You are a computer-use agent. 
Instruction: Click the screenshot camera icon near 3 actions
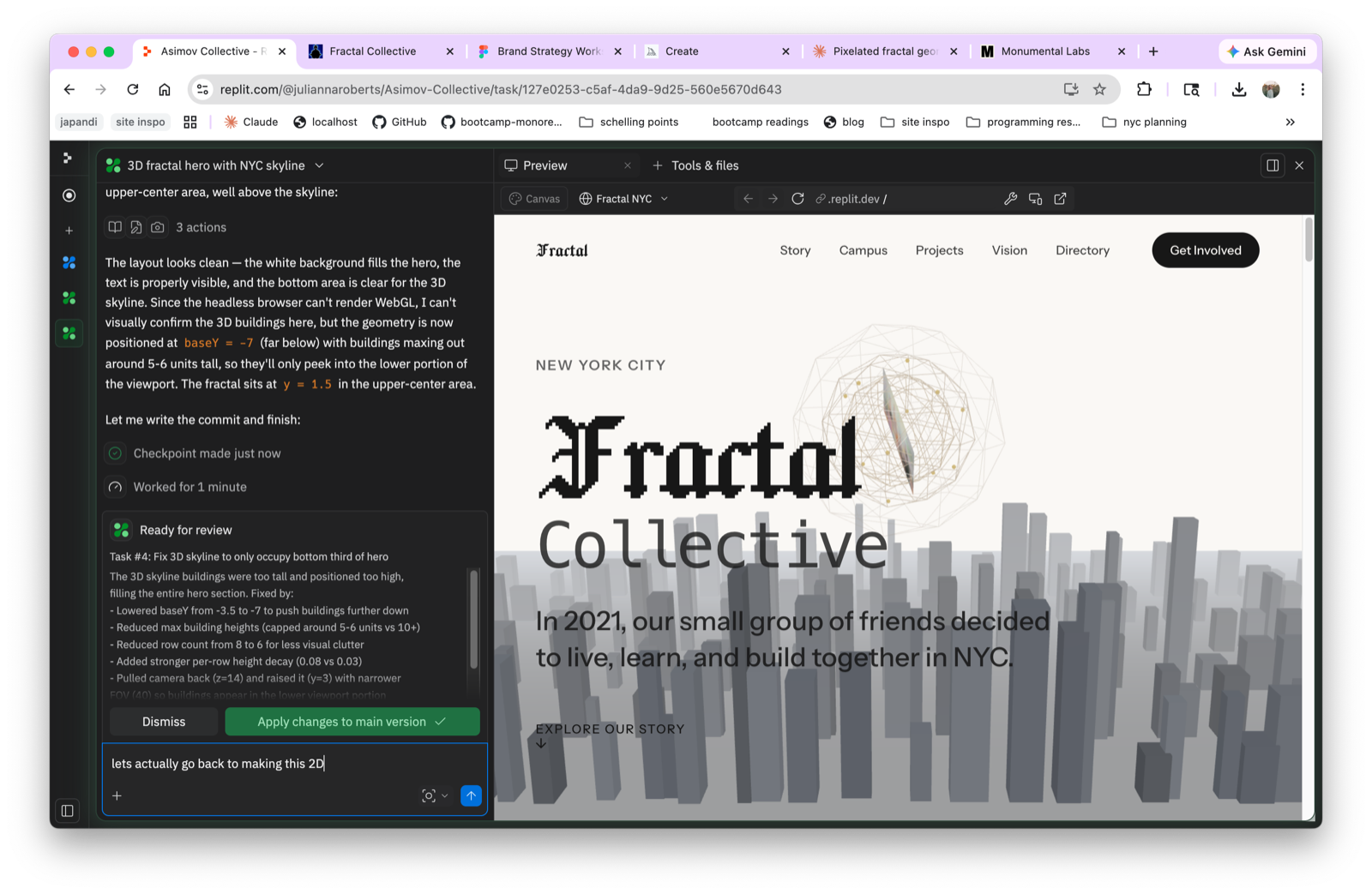click(158, 226)
